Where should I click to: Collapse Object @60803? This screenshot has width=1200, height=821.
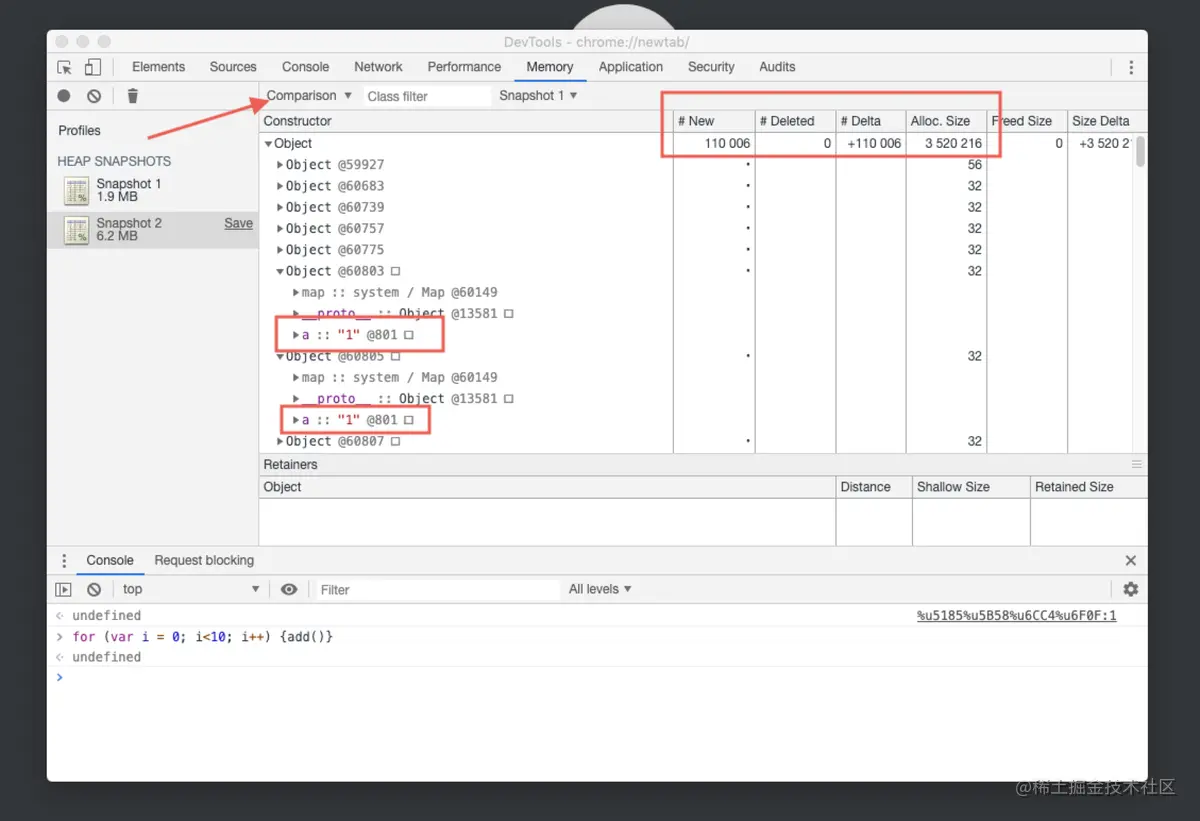(x=280, y=271)
